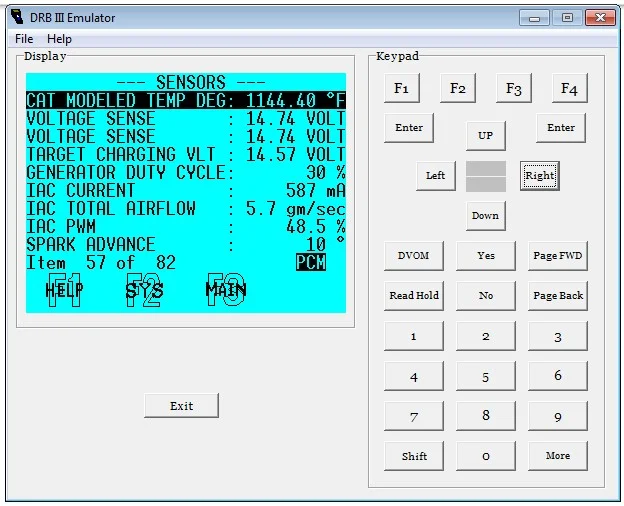Click the F4 keypad button
The image size is (624, 506).
[x=569, y=88]
